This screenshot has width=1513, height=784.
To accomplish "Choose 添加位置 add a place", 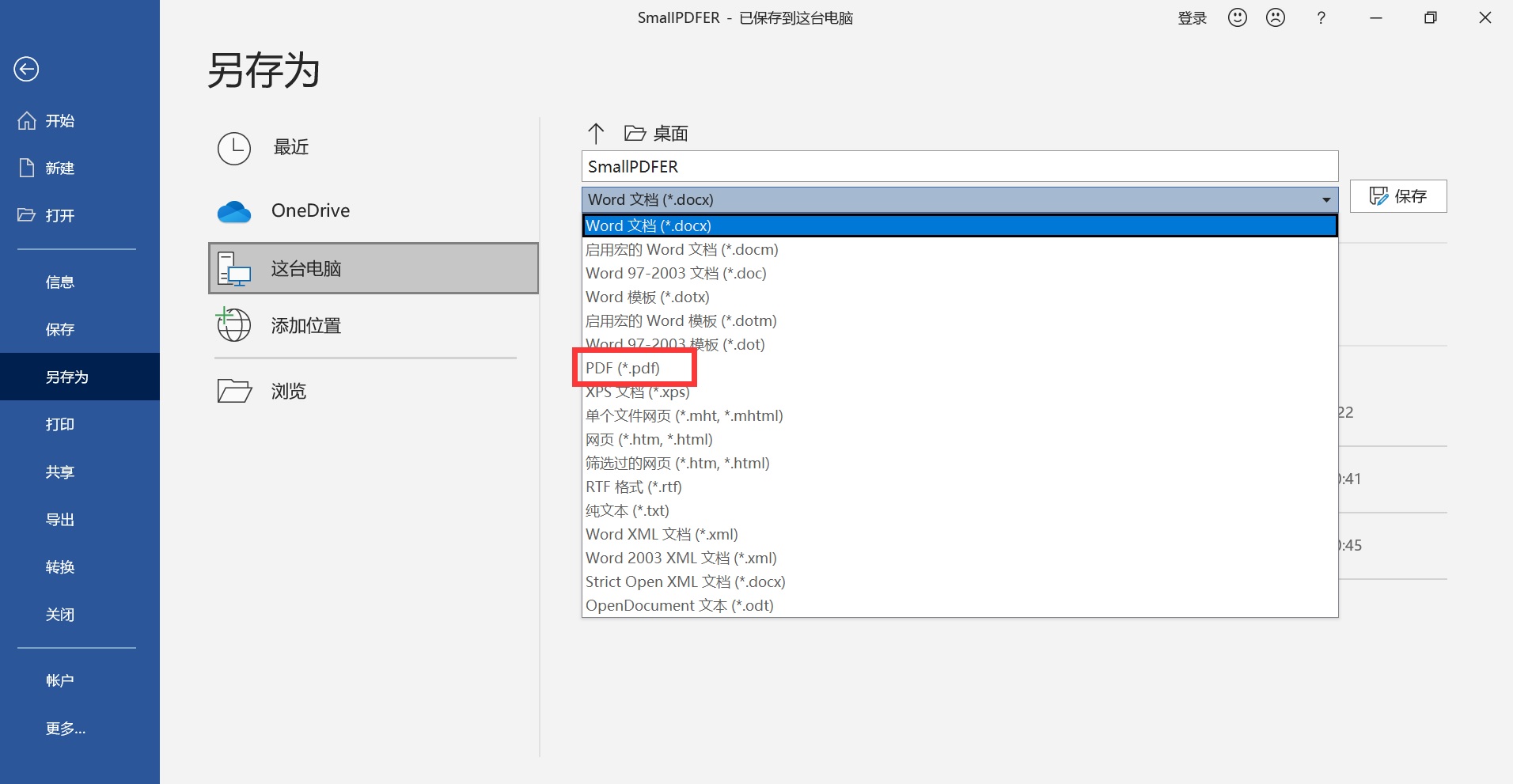I will tap(305, 326).
